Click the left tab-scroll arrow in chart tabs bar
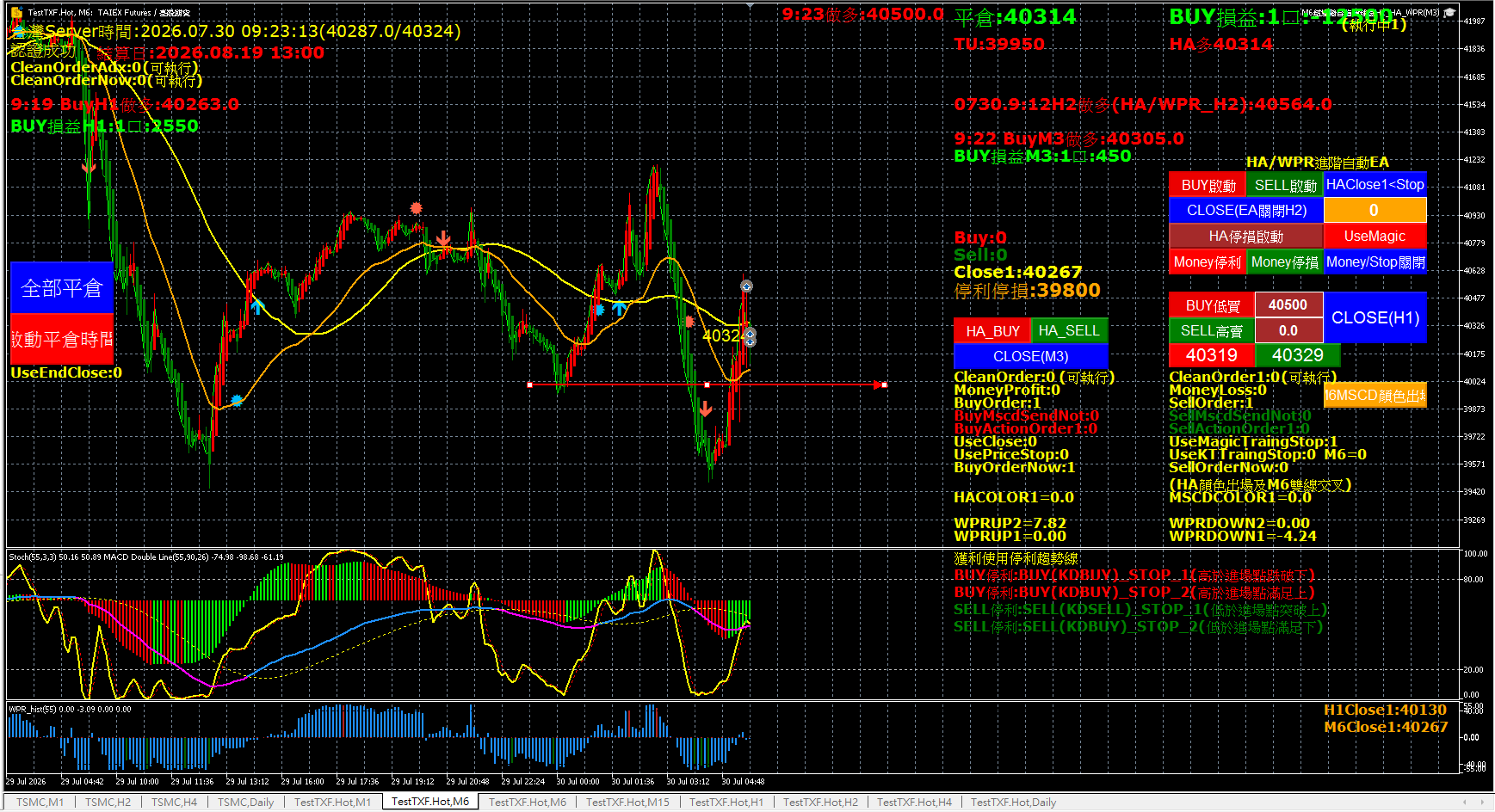Screen dimensions: 1495x812 [x=1465, y=802]
